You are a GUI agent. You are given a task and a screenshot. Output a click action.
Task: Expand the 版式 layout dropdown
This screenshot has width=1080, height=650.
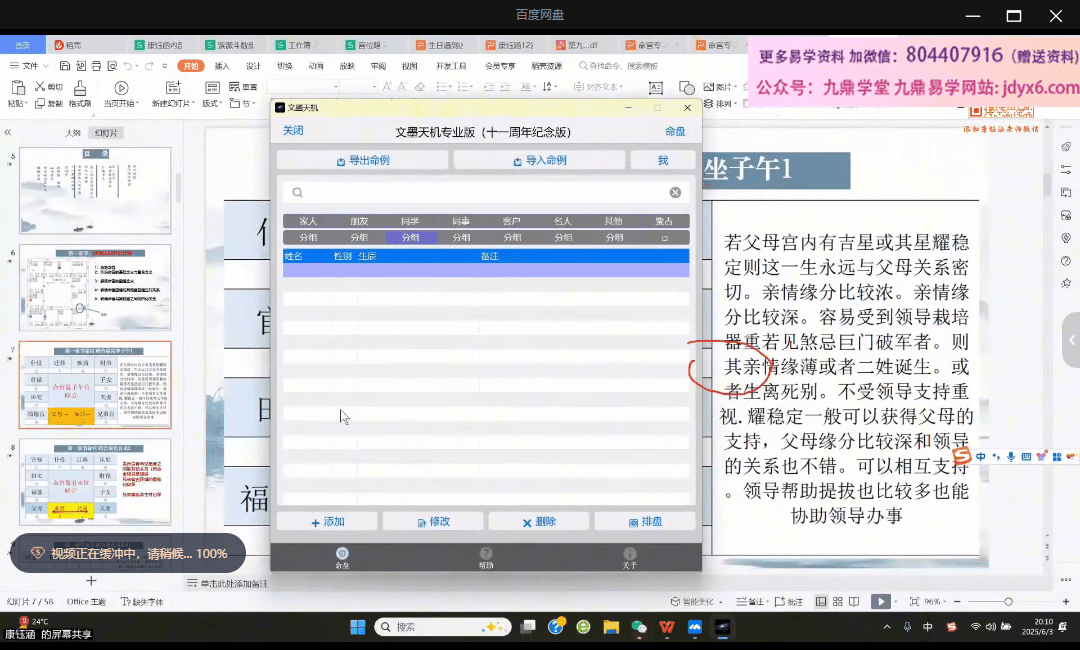tap(211, 103)
